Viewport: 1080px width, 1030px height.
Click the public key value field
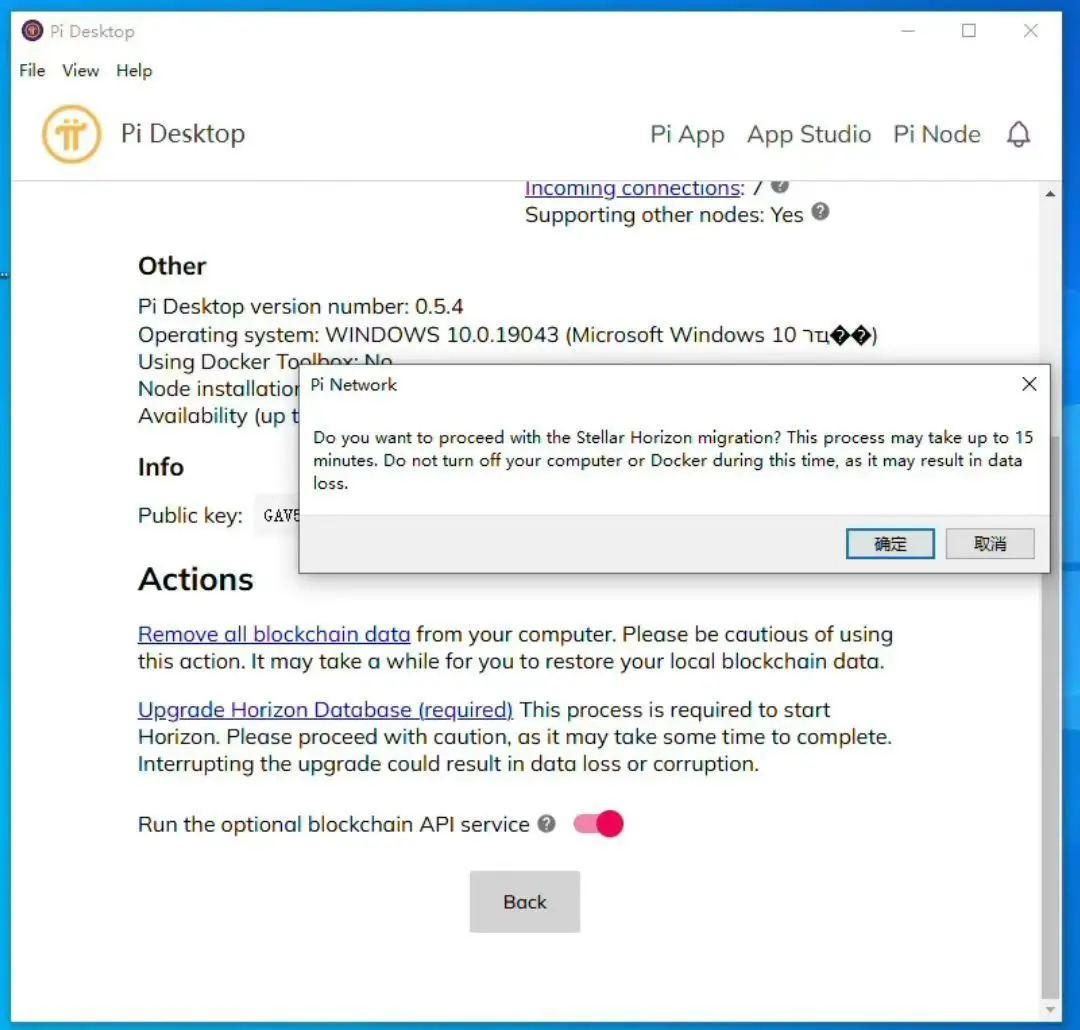pyautogui.click(x=277, y=515)
